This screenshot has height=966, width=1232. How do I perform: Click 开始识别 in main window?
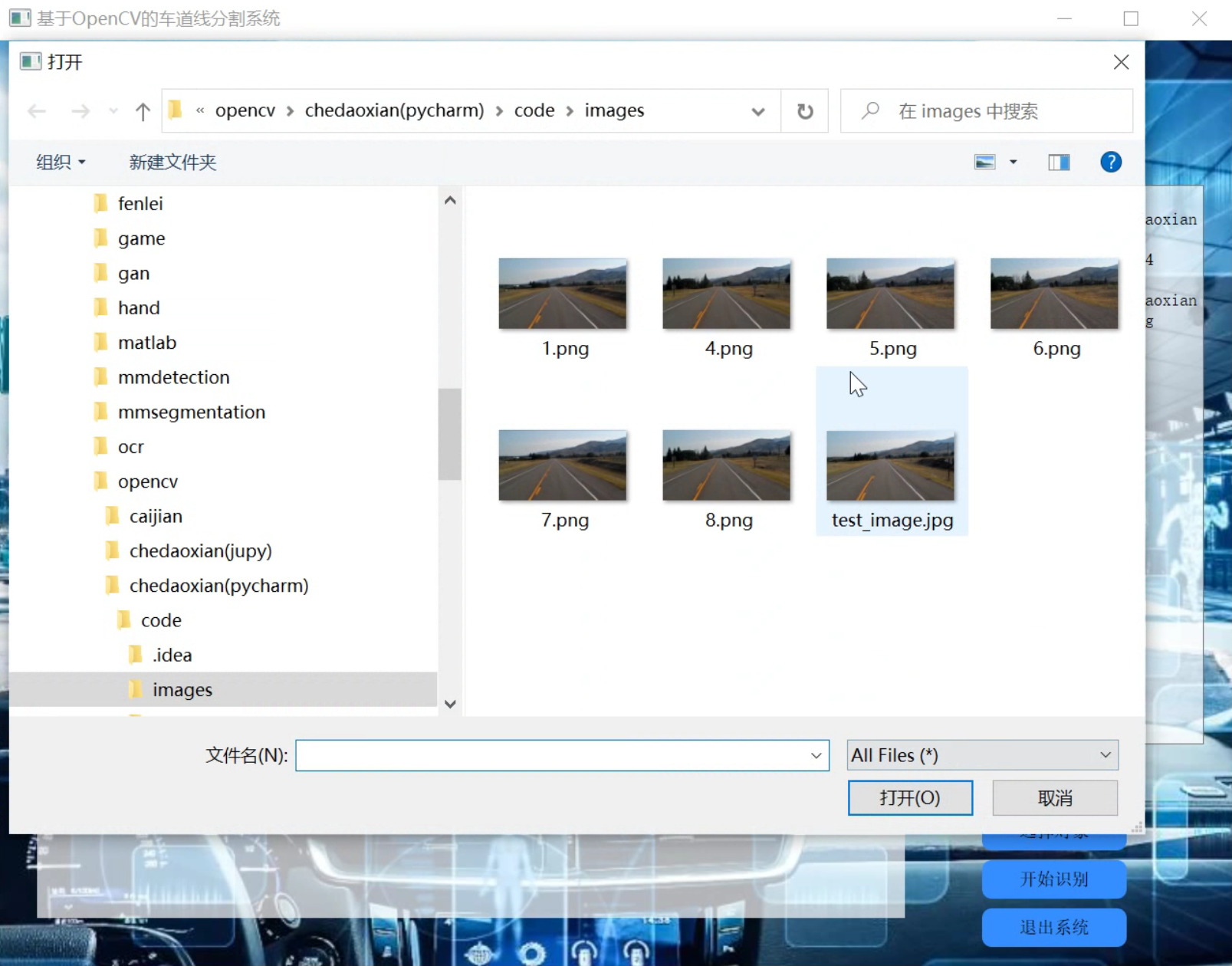pyautogui.click(x=1054, y=879)
